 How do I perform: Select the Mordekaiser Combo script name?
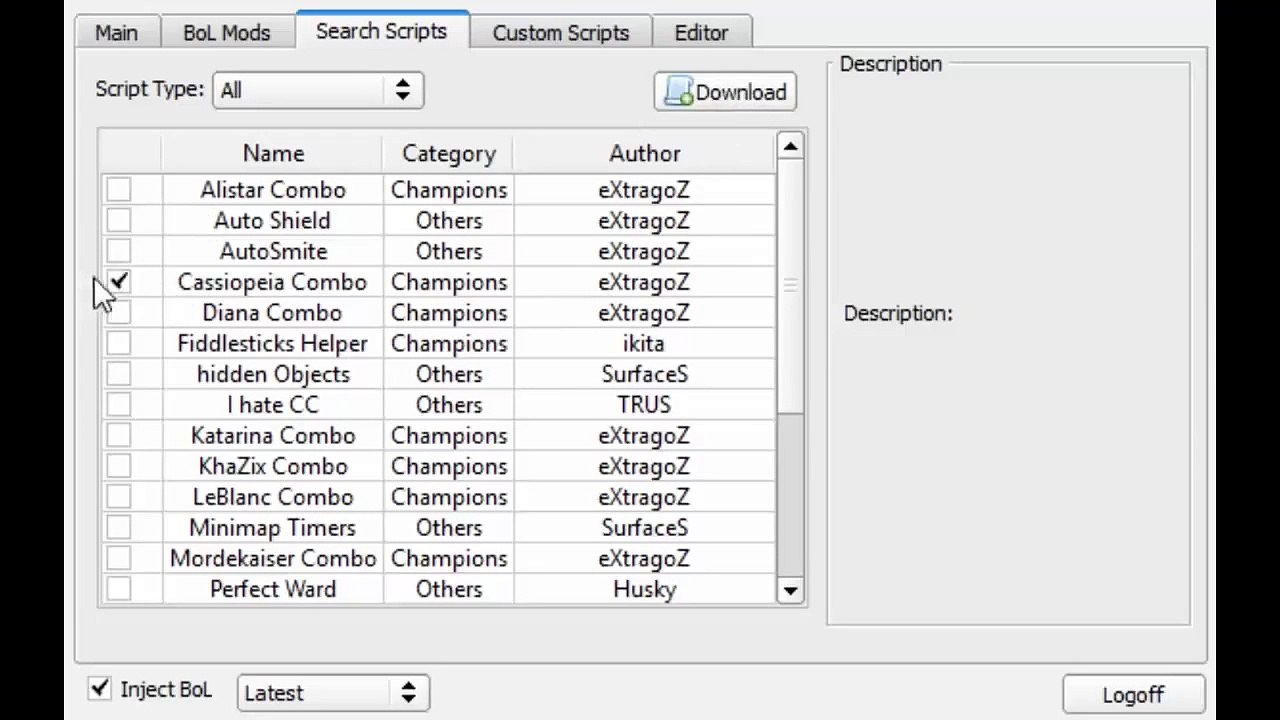click(273, 558)
